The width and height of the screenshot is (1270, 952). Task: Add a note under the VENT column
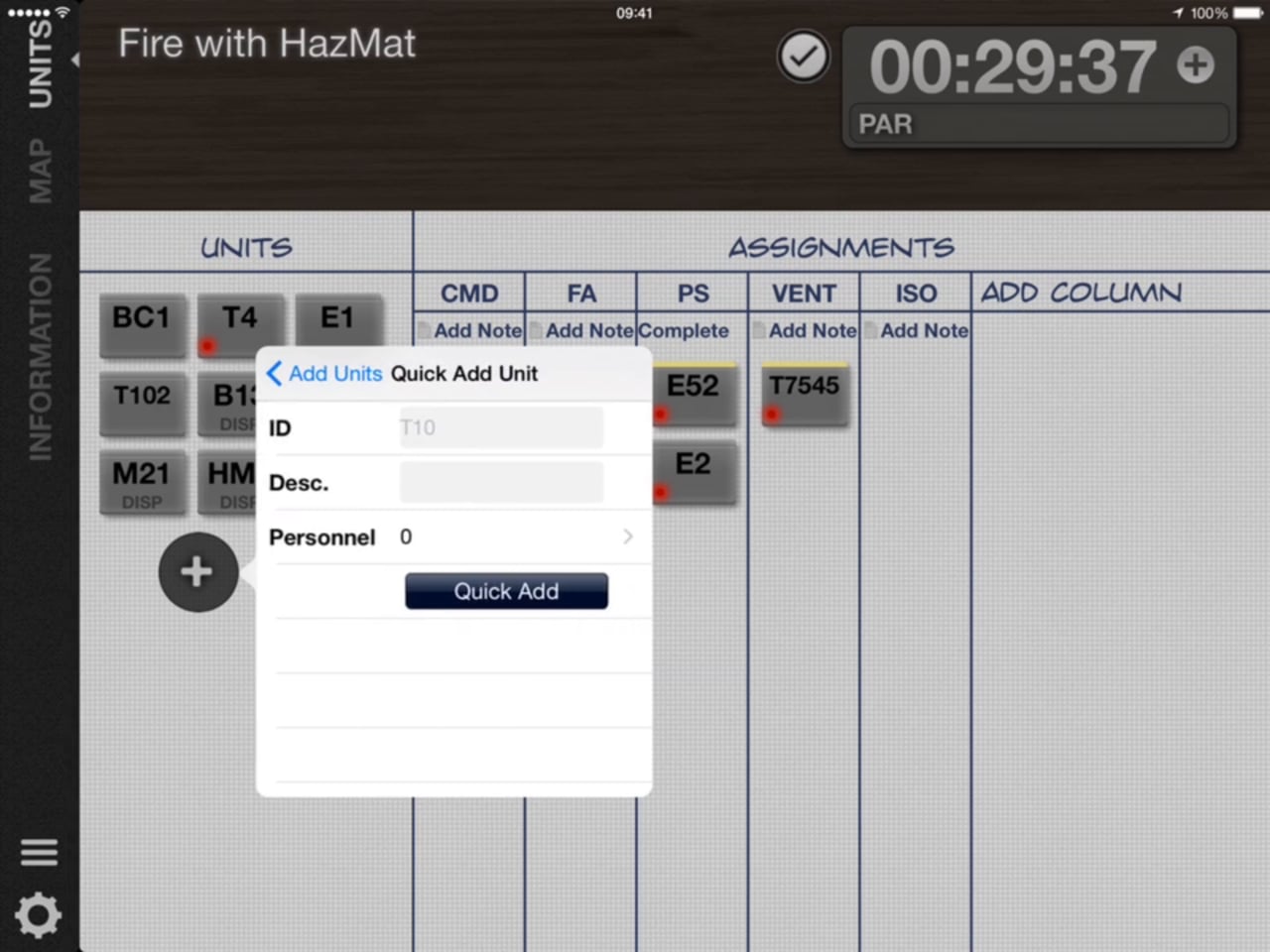click(805, 330)
